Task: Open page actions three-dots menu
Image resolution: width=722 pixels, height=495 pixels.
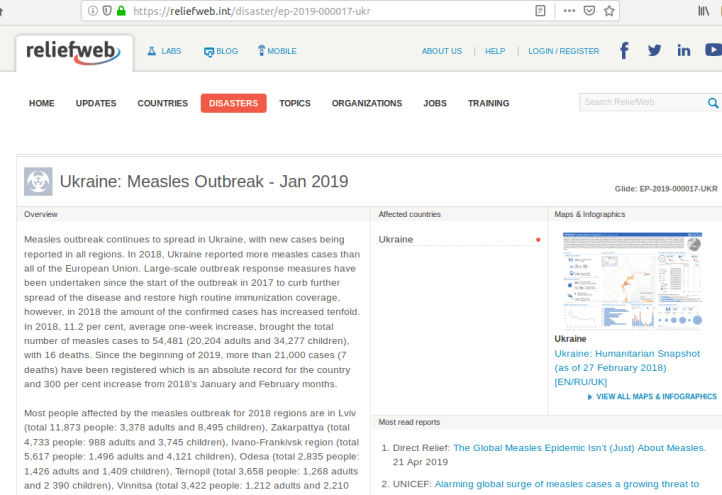Action: tap(569, 11)
